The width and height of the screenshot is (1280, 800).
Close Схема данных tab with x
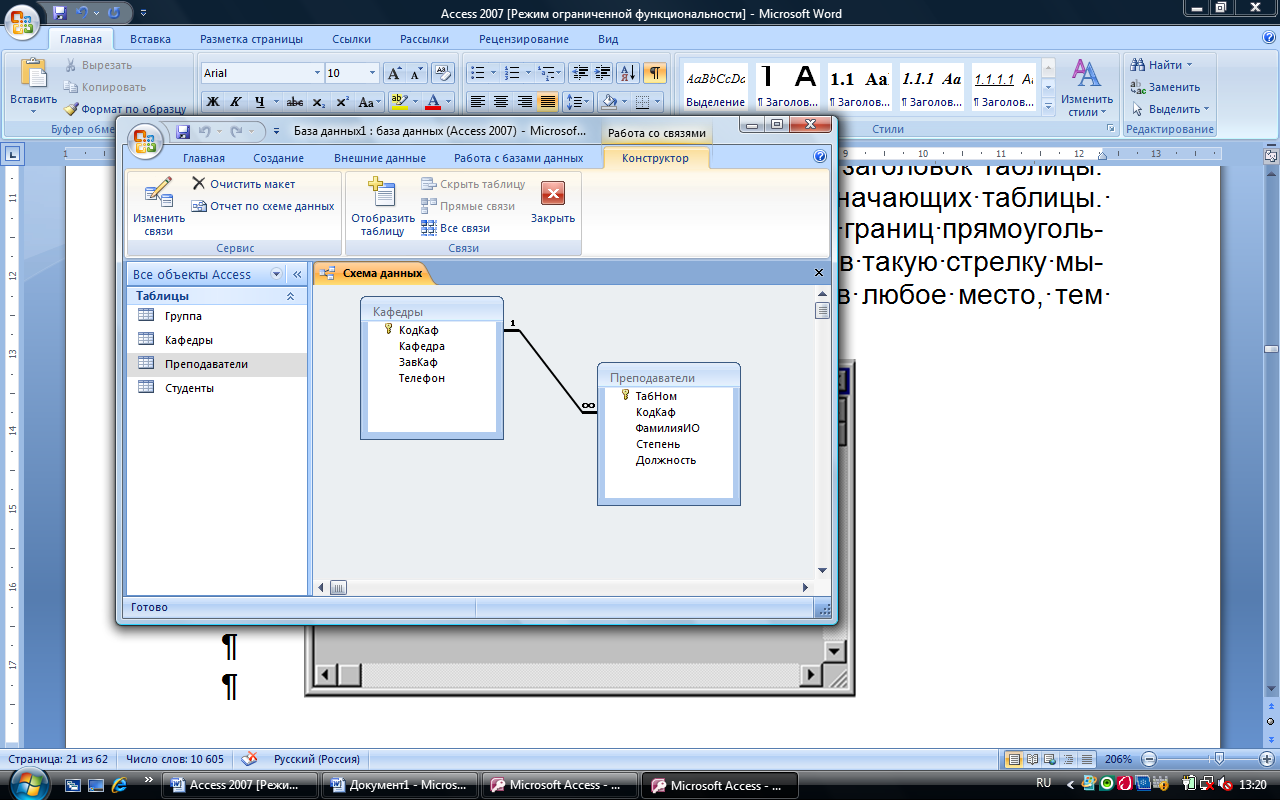819,273
